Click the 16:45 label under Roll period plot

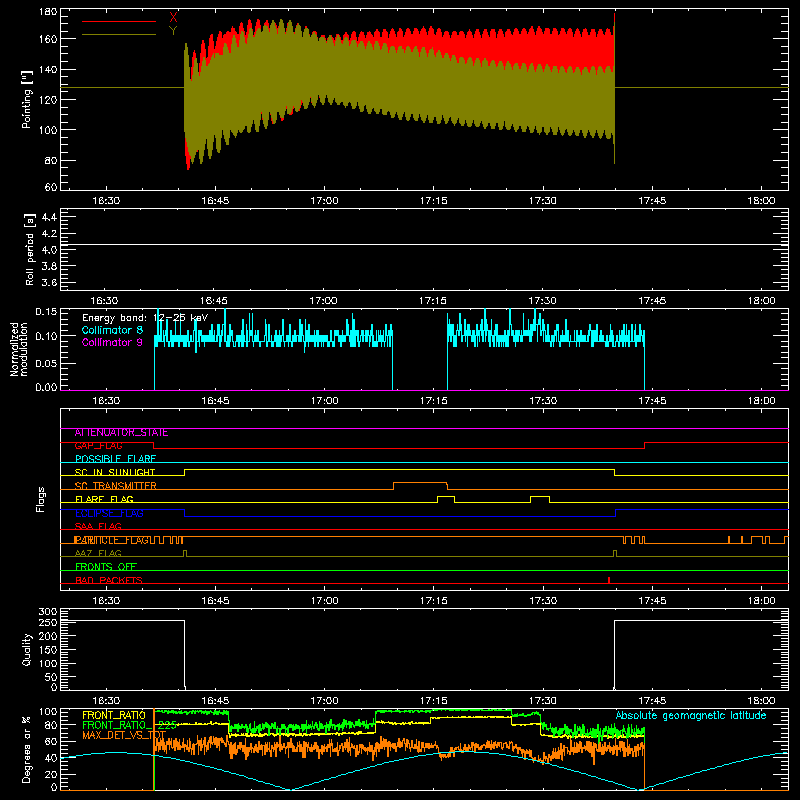point(214,301)
